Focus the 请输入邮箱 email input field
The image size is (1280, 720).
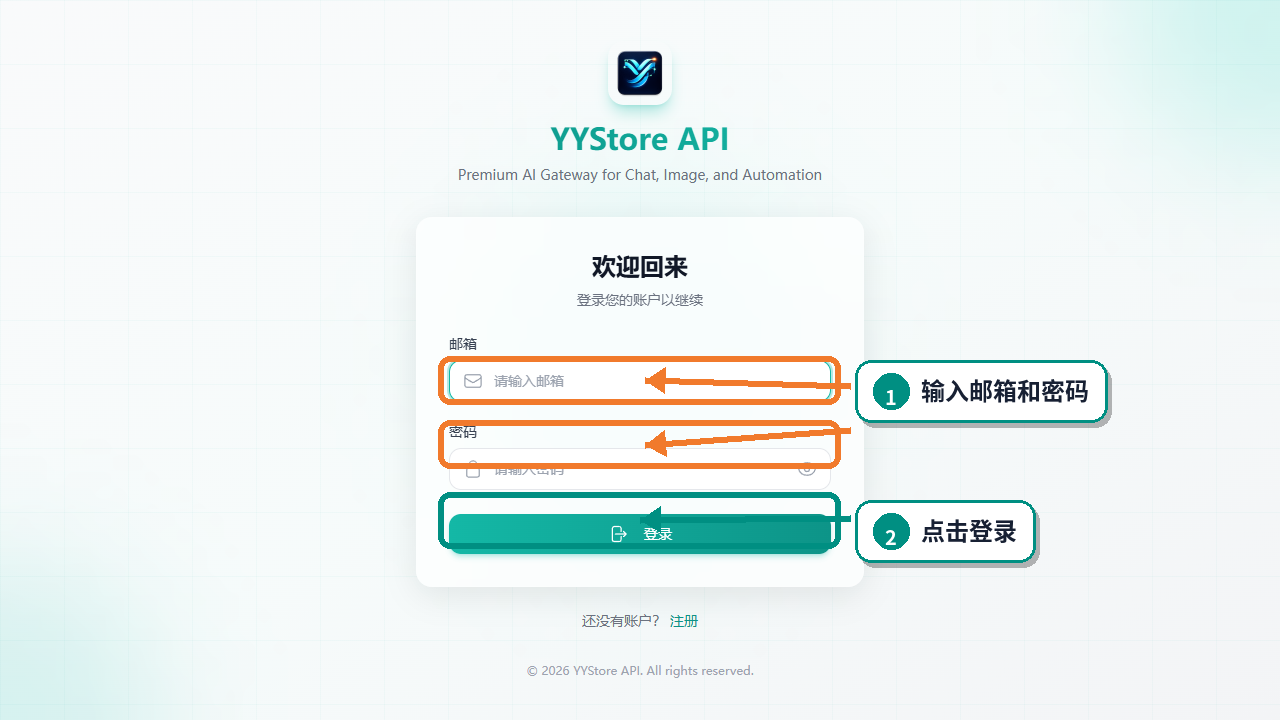click(x=640, y=381)
